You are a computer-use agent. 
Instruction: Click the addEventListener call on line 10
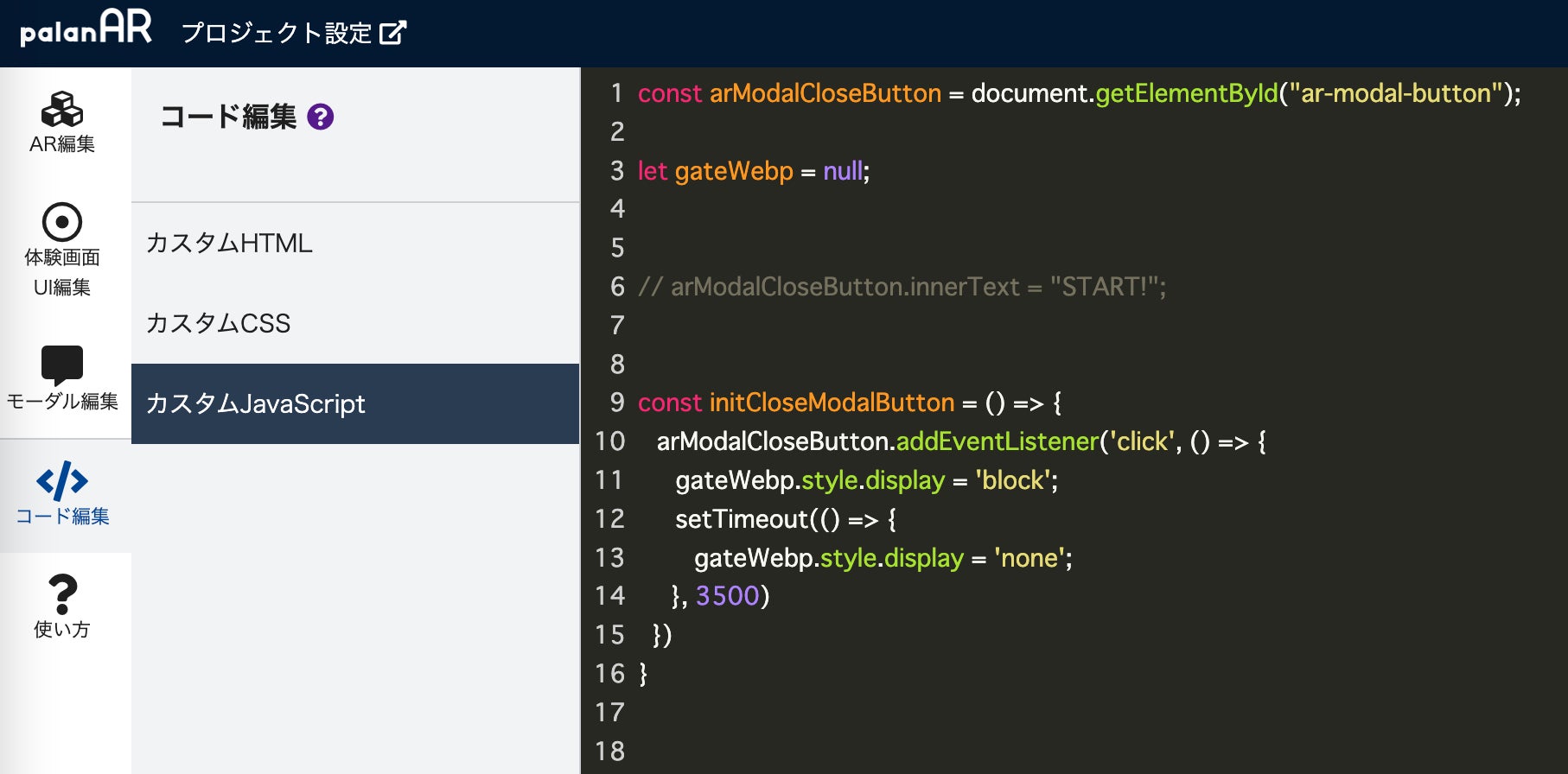click(997, 441)
